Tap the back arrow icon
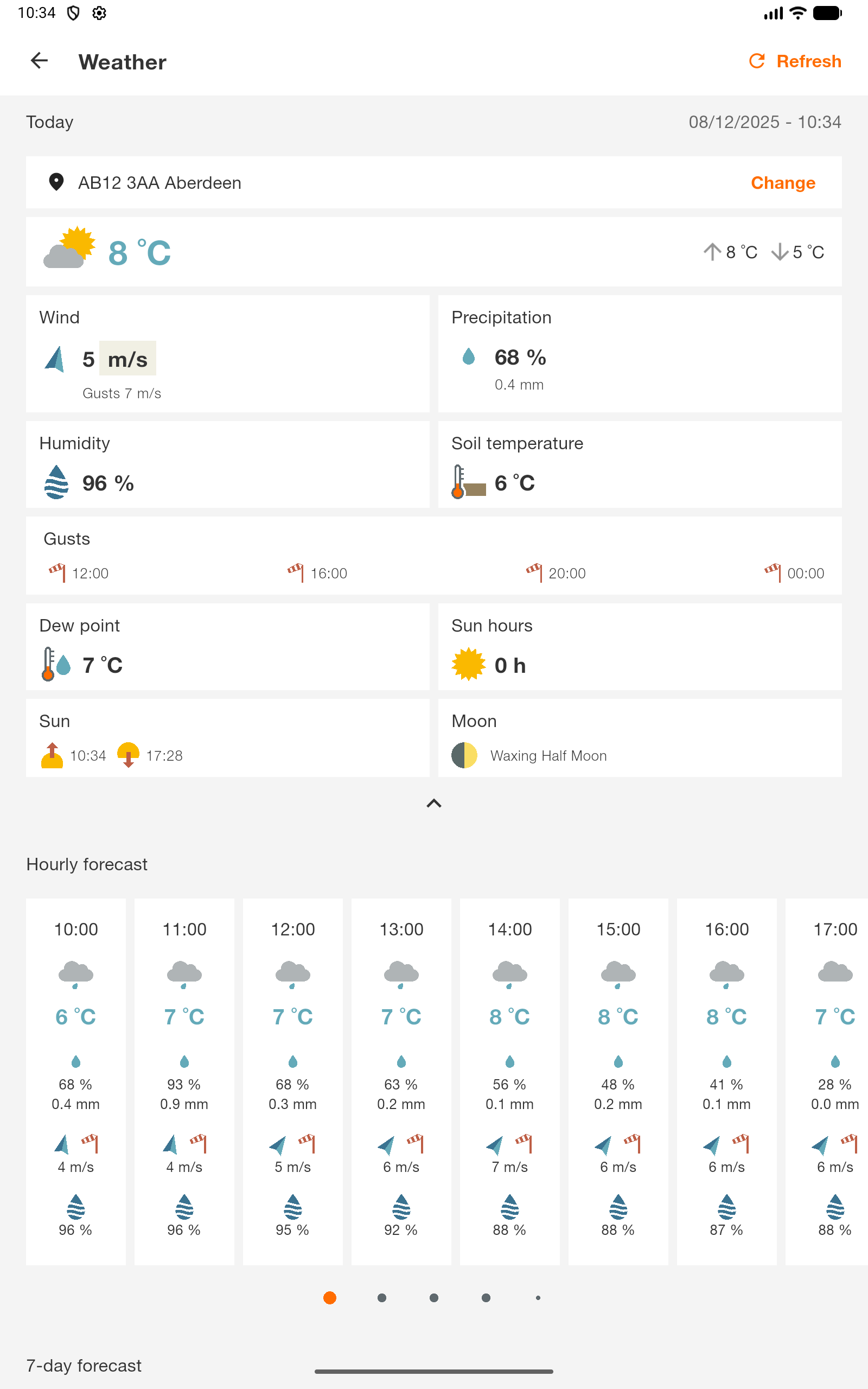This screenshot has width=868, height=1389. pyautogui.click(x=39, y=61)
